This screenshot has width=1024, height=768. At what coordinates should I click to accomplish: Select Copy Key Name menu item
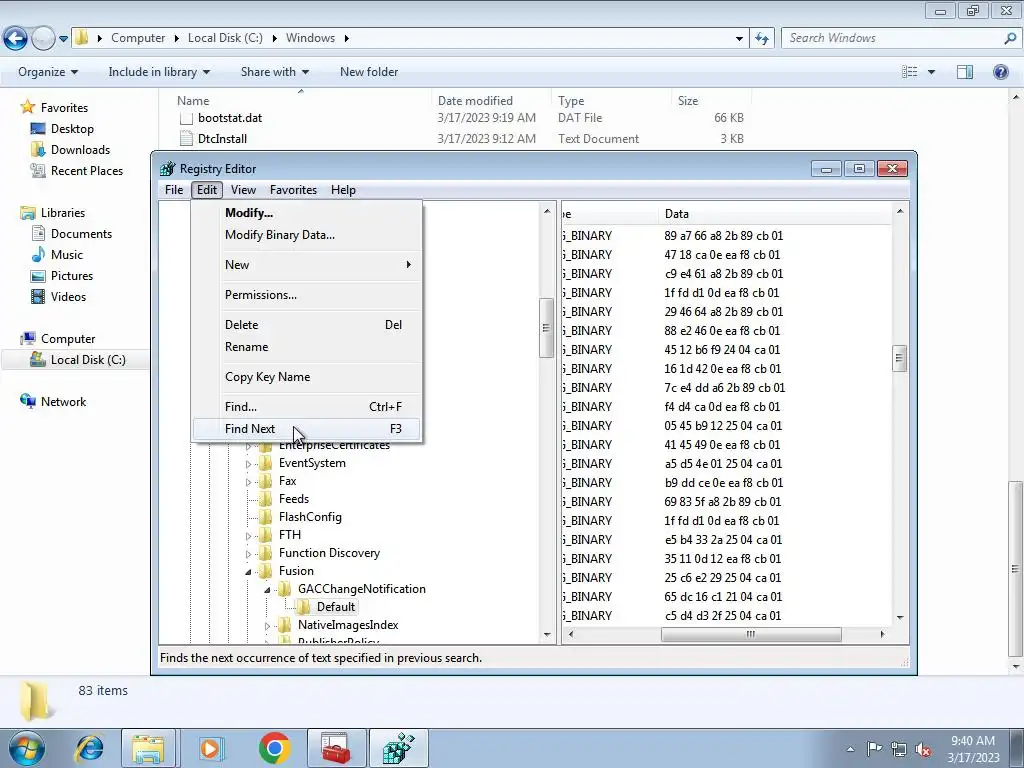click(x=307, y=377)
